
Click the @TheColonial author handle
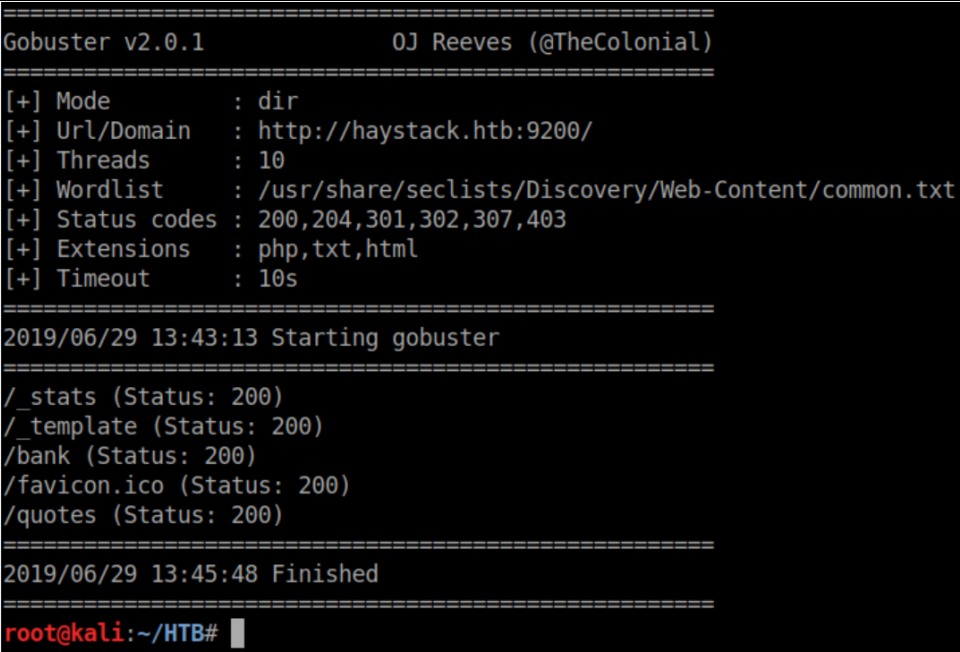(625, 43)
